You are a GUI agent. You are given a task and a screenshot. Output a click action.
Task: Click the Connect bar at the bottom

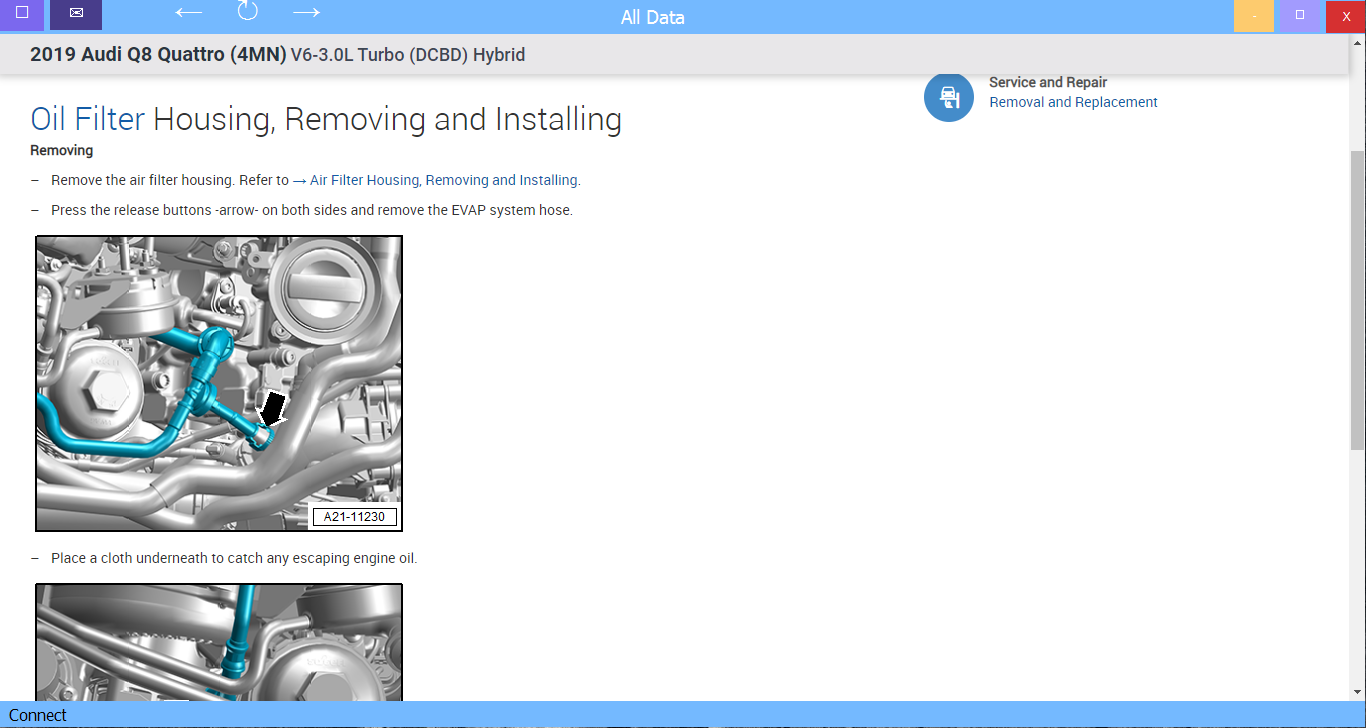click(x=37, y=715)
